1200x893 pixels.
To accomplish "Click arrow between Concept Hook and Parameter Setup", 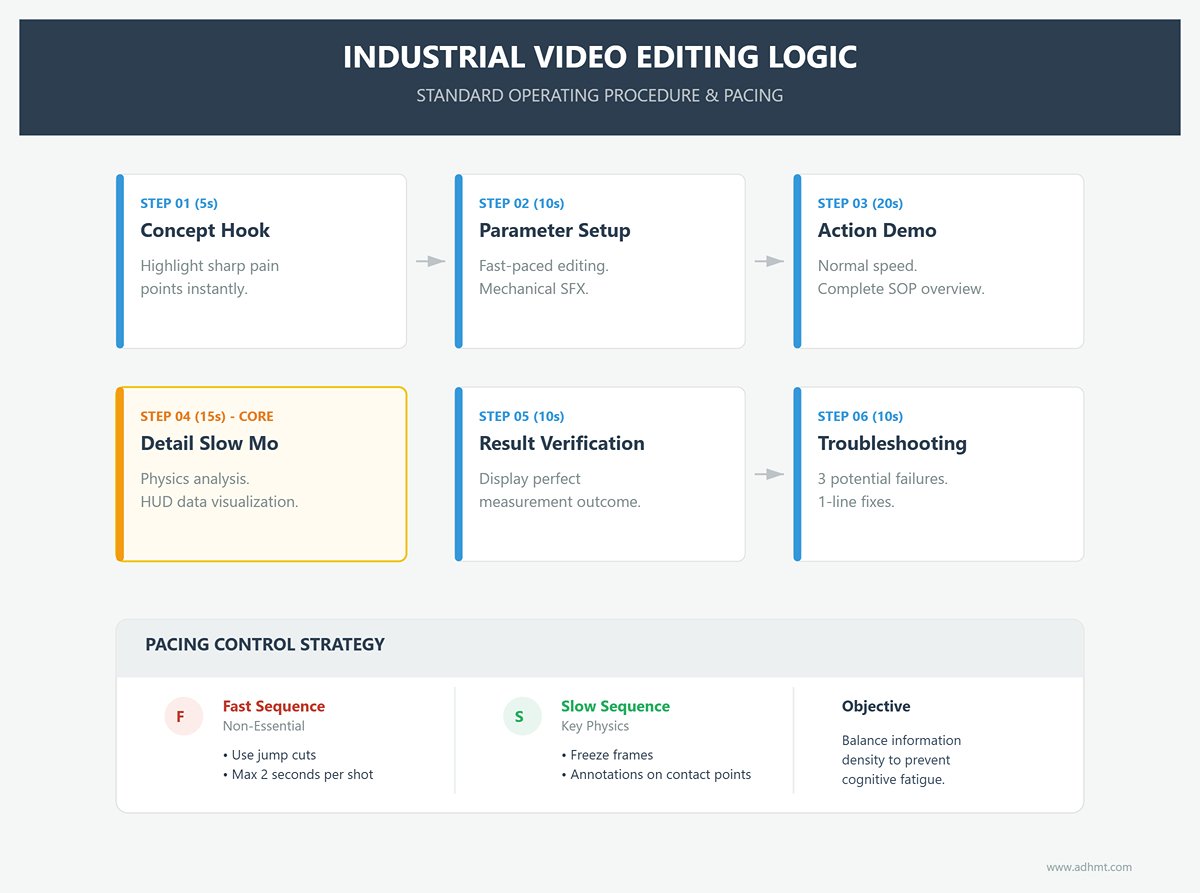I will pos(431,261).
